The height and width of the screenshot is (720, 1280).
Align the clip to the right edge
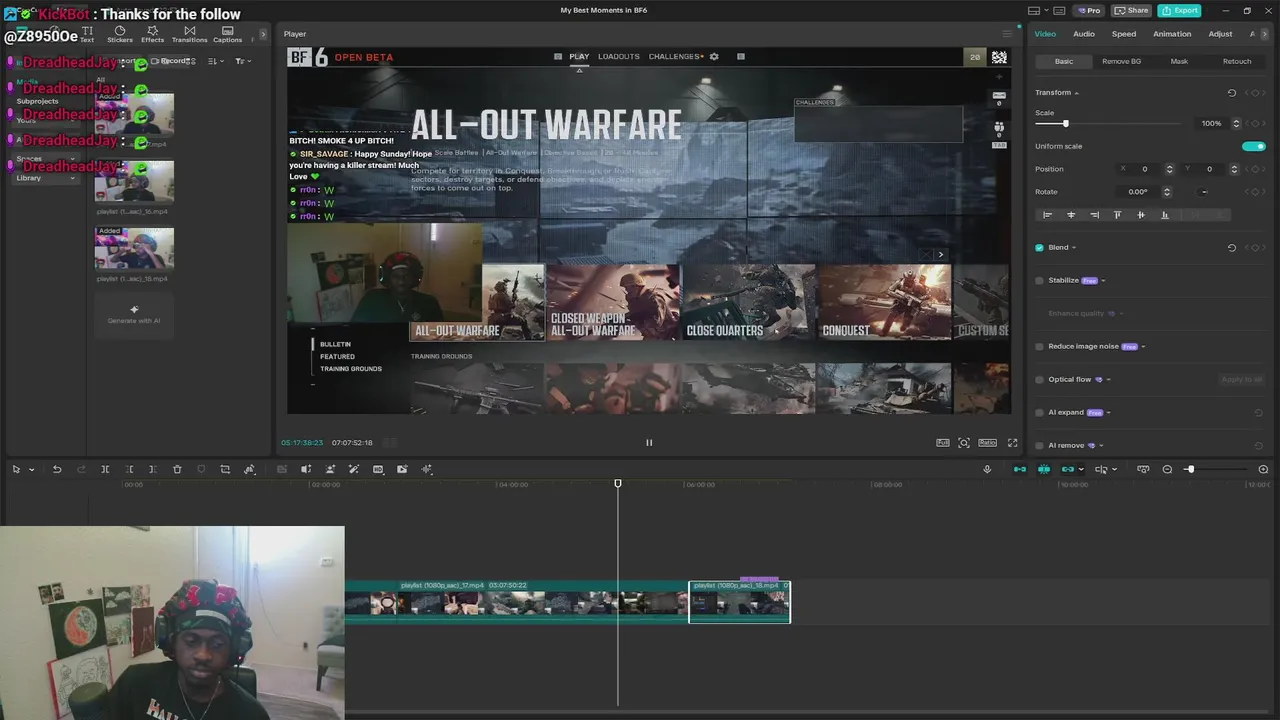1094,215
